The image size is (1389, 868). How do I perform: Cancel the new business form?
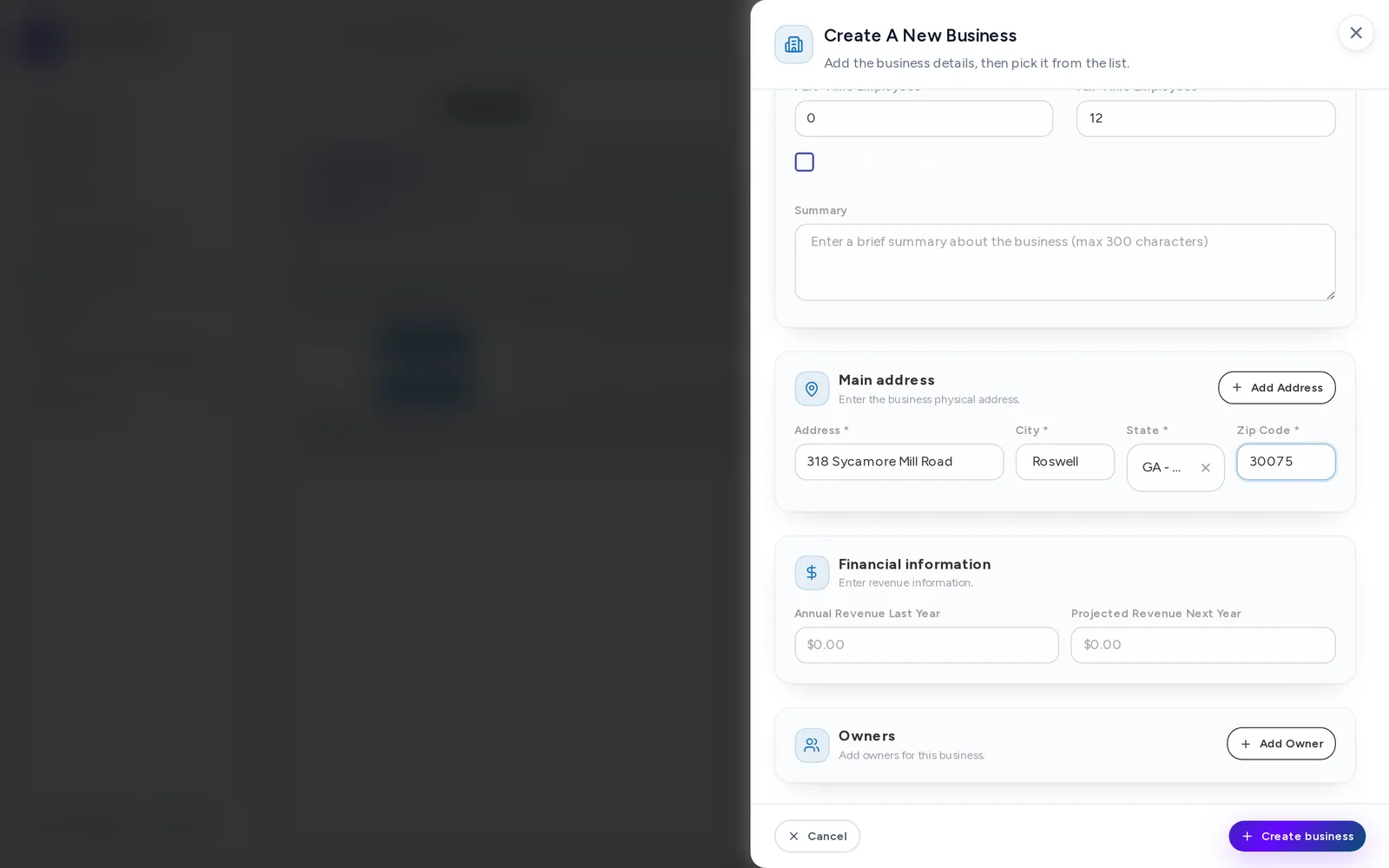coord(817,836)
